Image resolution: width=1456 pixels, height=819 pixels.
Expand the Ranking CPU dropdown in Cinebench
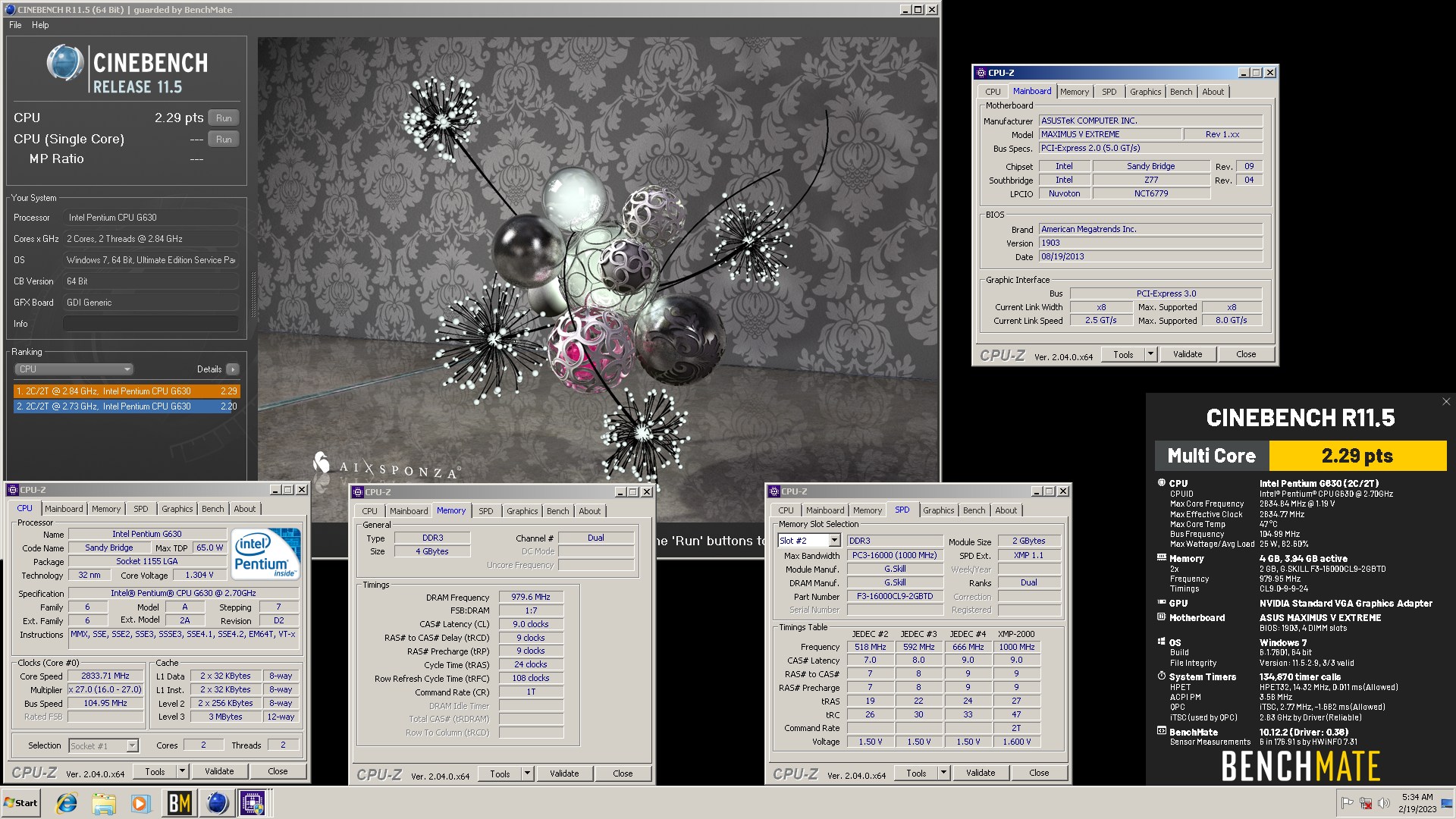pyautogui.click(x=74, y=369)
